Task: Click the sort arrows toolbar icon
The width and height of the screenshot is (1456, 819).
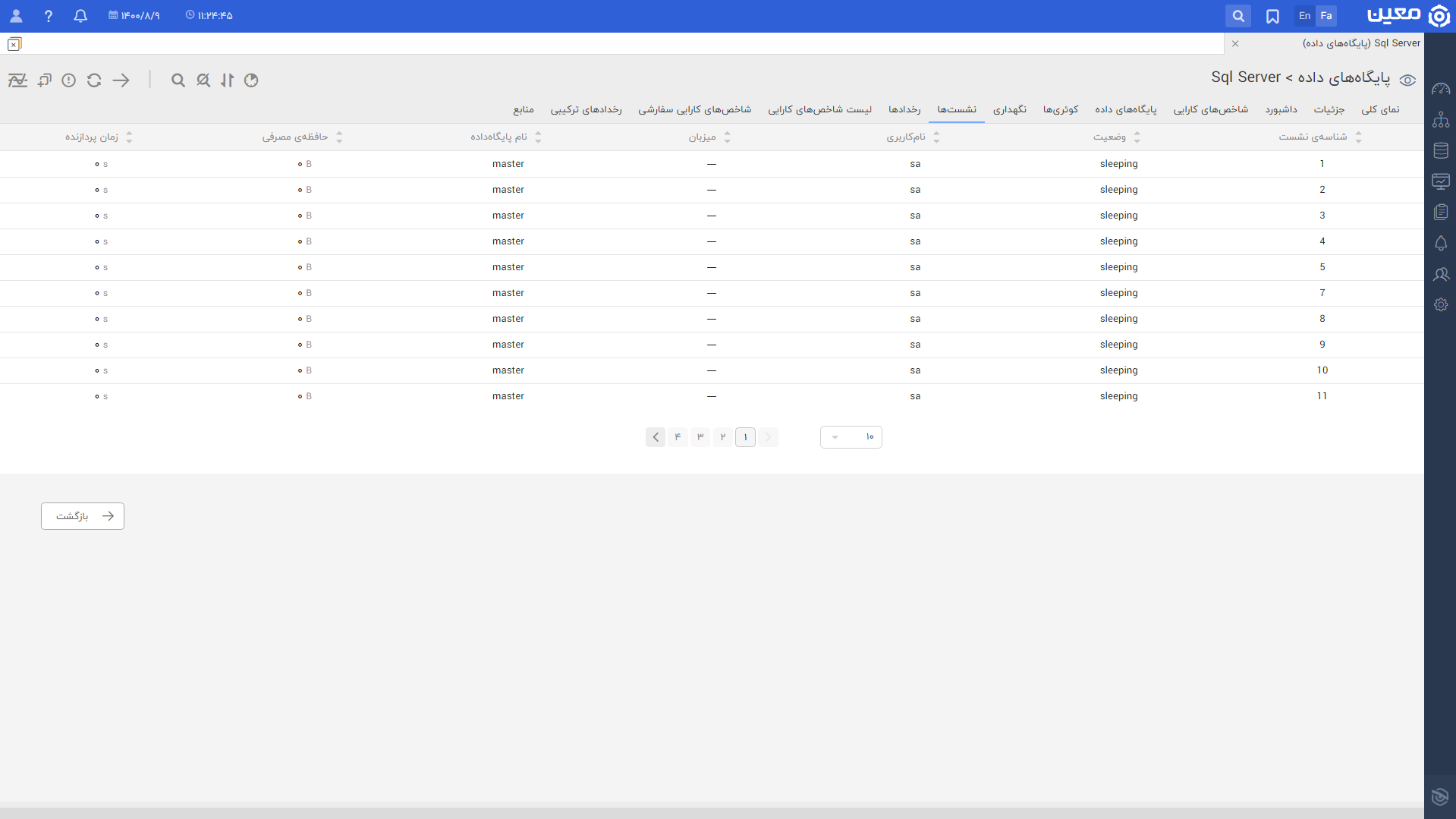Action: coord(228,80)
